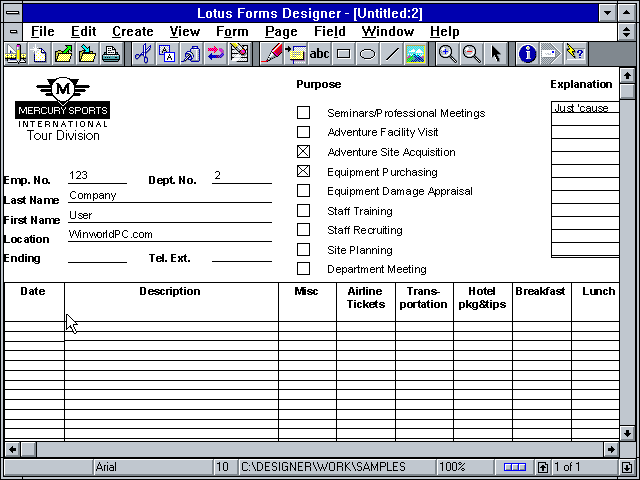The width and height of the screenshot is (640, 480).
Task: Open the Page menu
Action: 281,32
